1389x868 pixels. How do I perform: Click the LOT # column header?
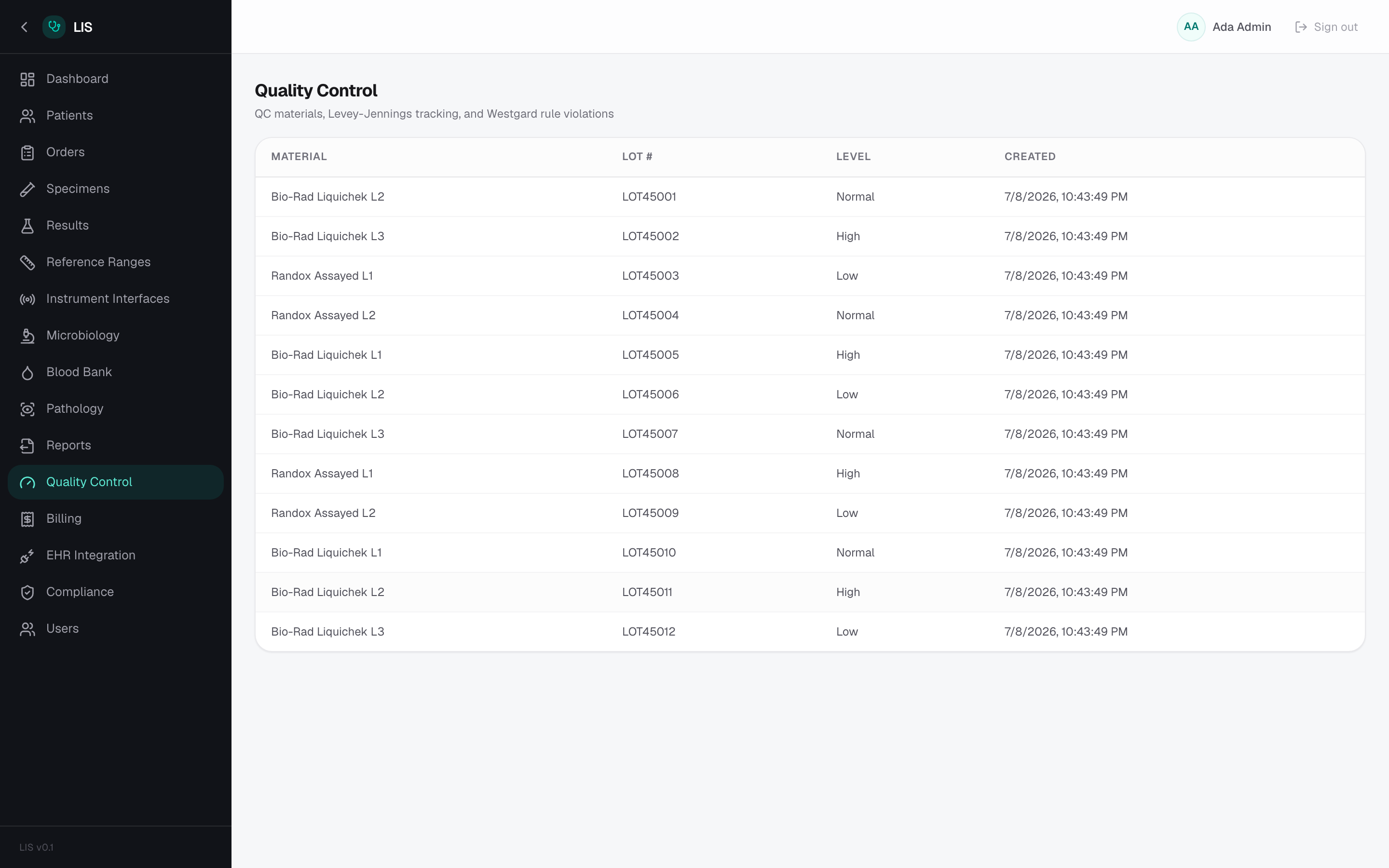click(637, 157)
